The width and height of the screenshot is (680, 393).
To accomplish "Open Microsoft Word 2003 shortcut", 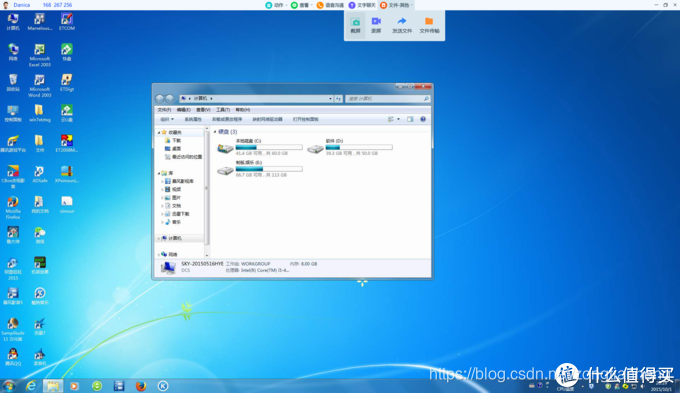I will (x=40, y=85).
